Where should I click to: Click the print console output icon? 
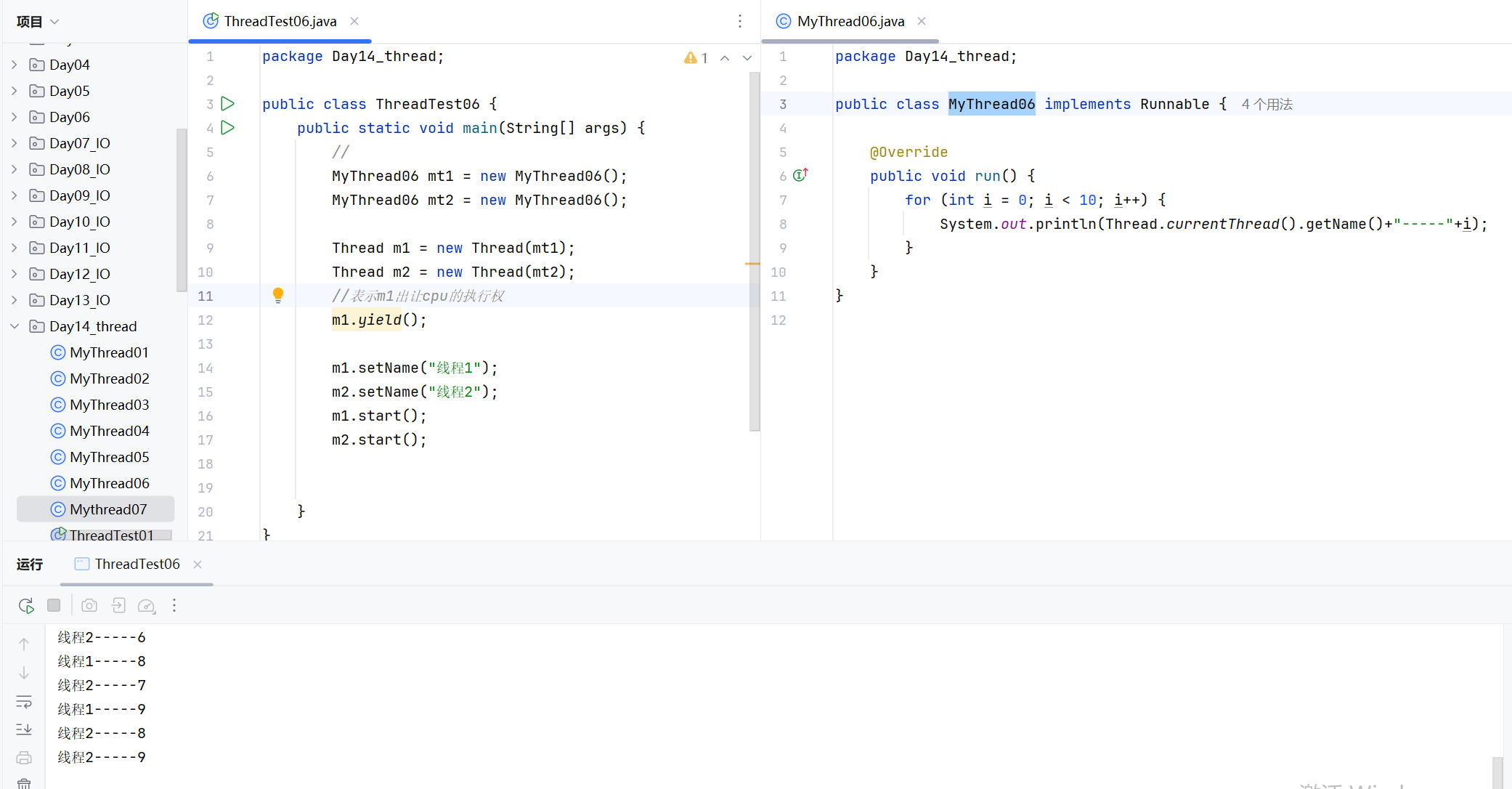click(x=24, y=758)
